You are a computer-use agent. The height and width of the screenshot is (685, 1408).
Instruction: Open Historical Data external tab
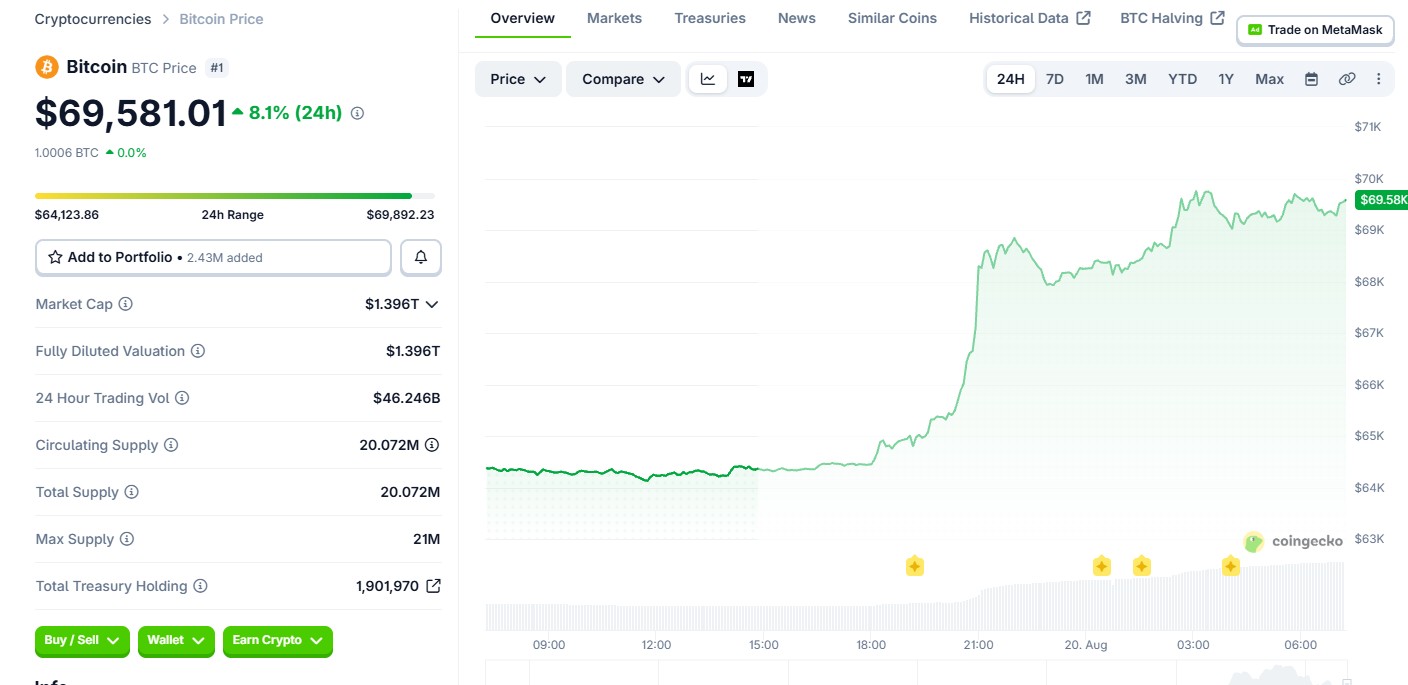(1030, 18)
